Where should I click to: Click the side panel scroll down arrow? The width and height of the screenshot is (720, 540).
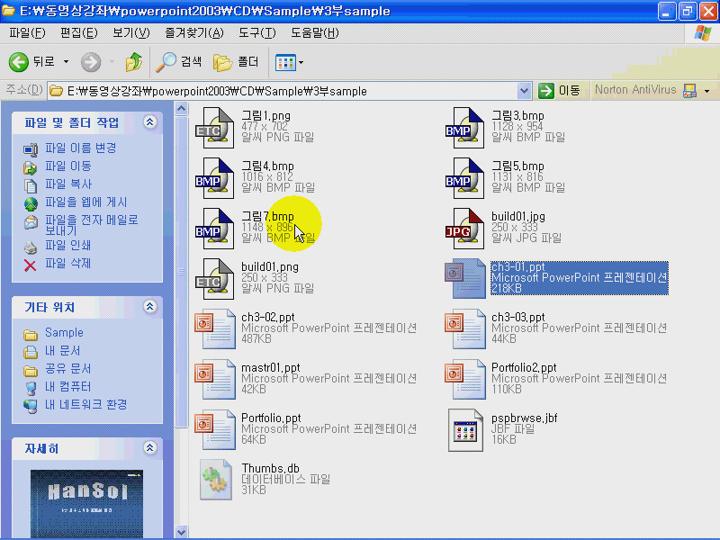click(181, 532)
